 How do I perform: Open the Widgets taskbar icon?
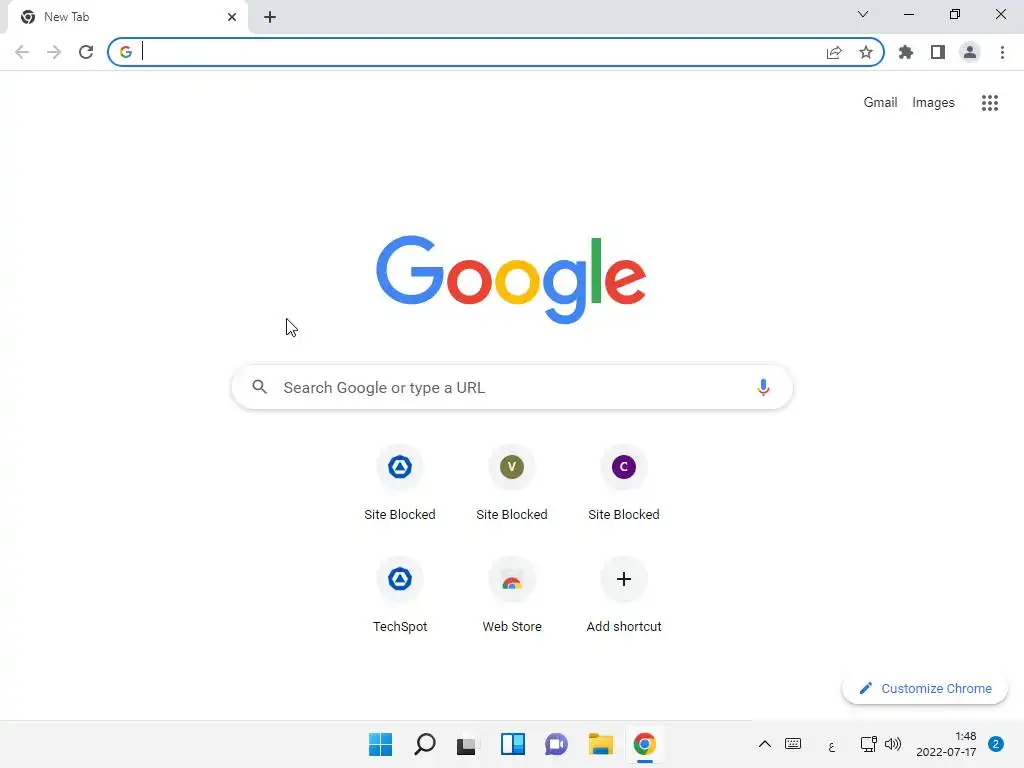click(513, 744)
